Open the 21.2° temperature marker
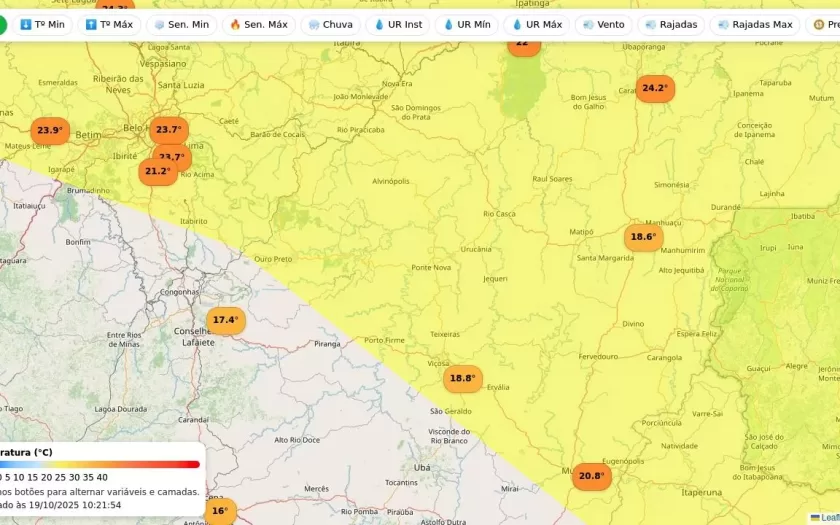This screenshot has width=840, height=525. [x=158, y=171]
